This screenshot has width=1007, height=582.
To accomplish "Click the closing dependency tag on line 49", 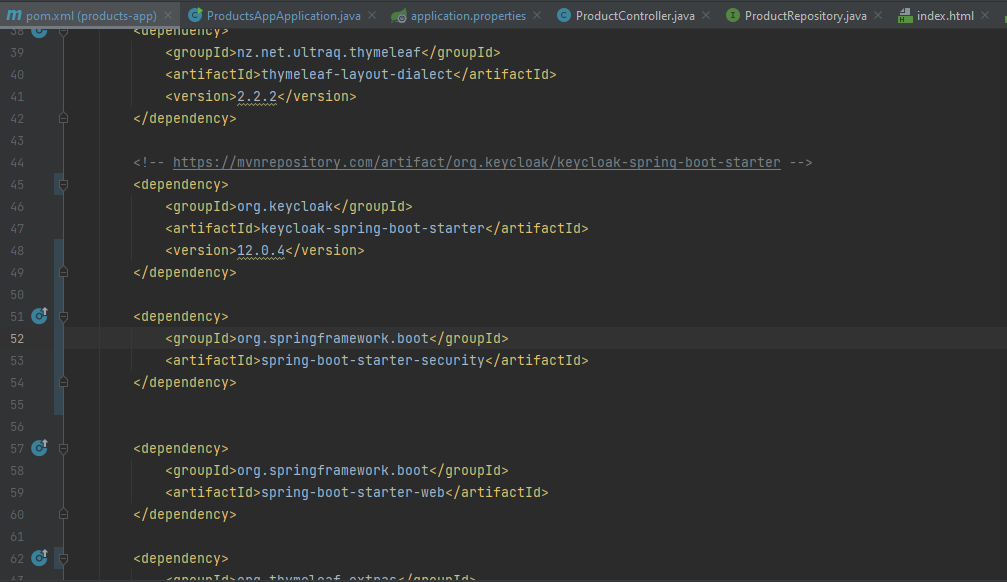I will 185,272.
